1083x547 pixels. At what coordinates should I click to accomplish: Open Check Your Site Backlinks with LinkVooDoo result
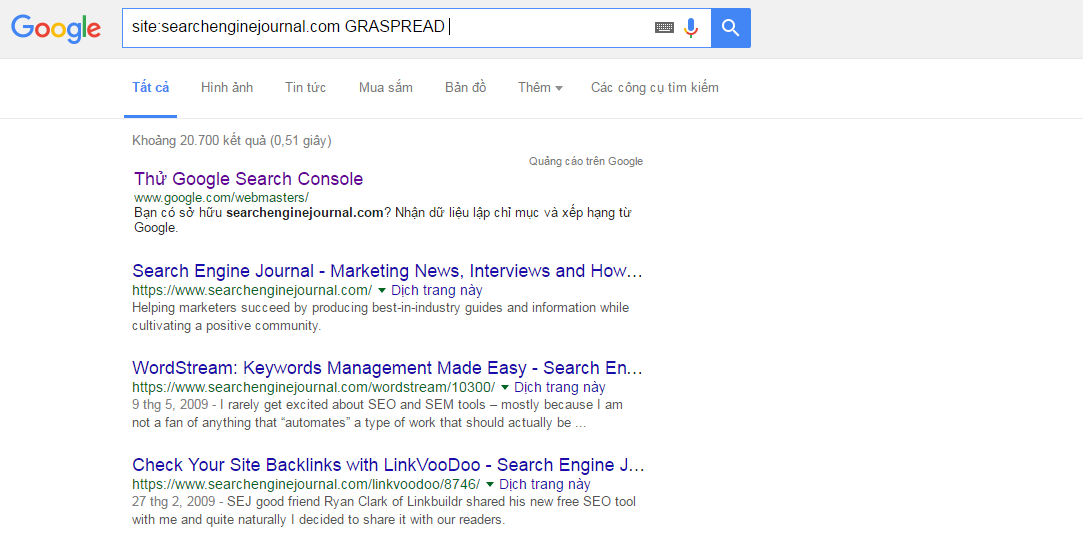coord(388,465)
